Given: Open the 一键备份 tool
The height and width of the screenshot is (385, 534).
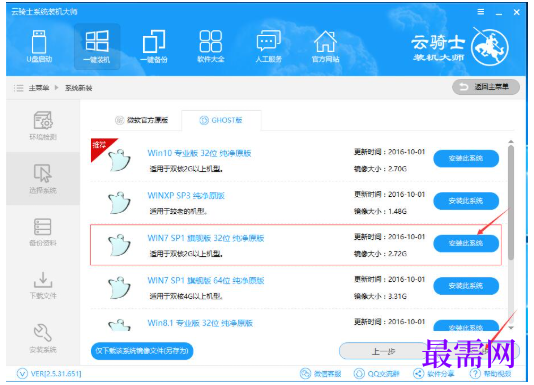Looking at the screenshot, I should coord(154,47).
